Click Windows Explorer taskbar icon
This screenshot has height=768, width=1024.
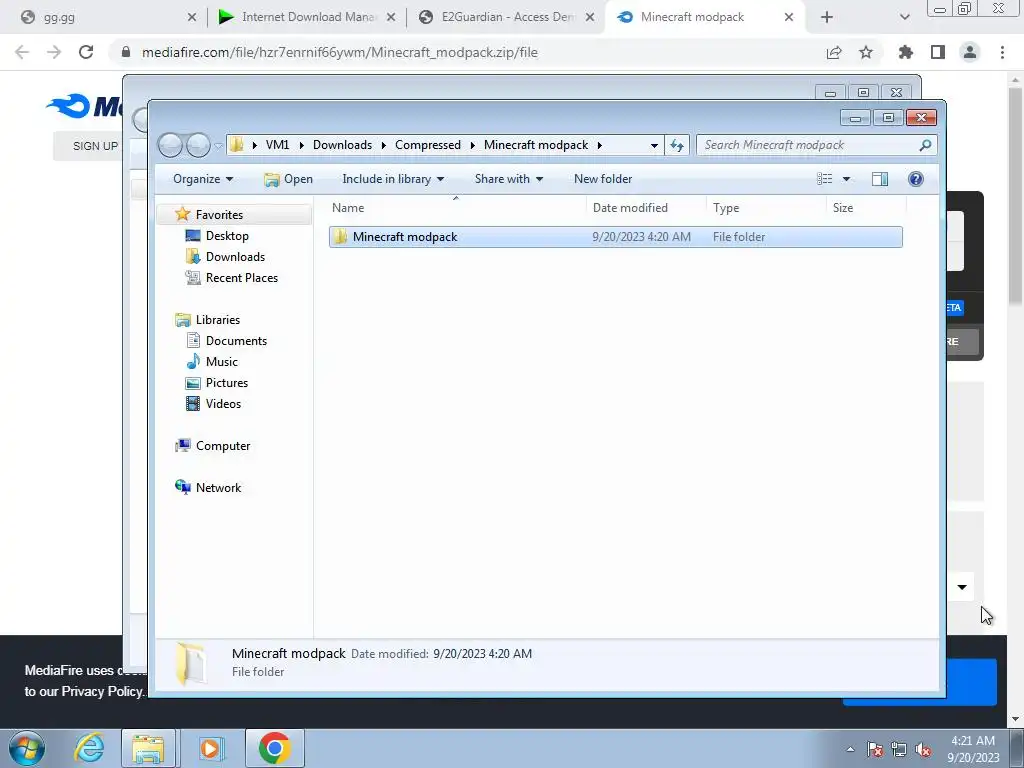click(x=148, y=748)
